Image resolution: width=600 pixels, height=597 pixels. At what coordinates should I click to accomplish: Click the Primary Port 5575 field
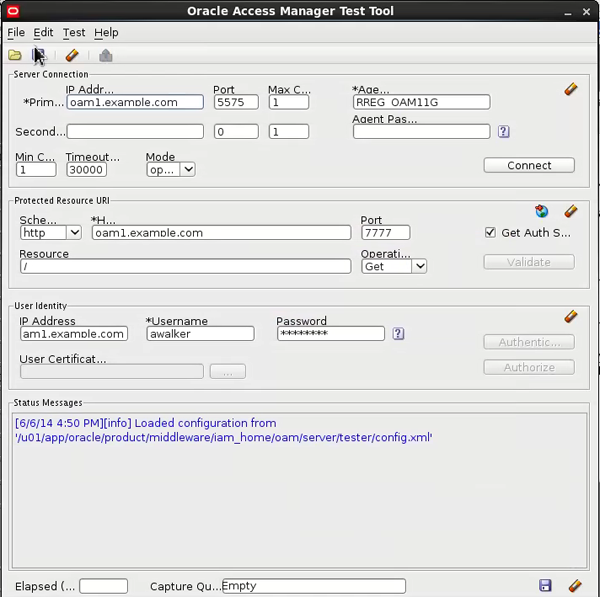coord(236,102)
